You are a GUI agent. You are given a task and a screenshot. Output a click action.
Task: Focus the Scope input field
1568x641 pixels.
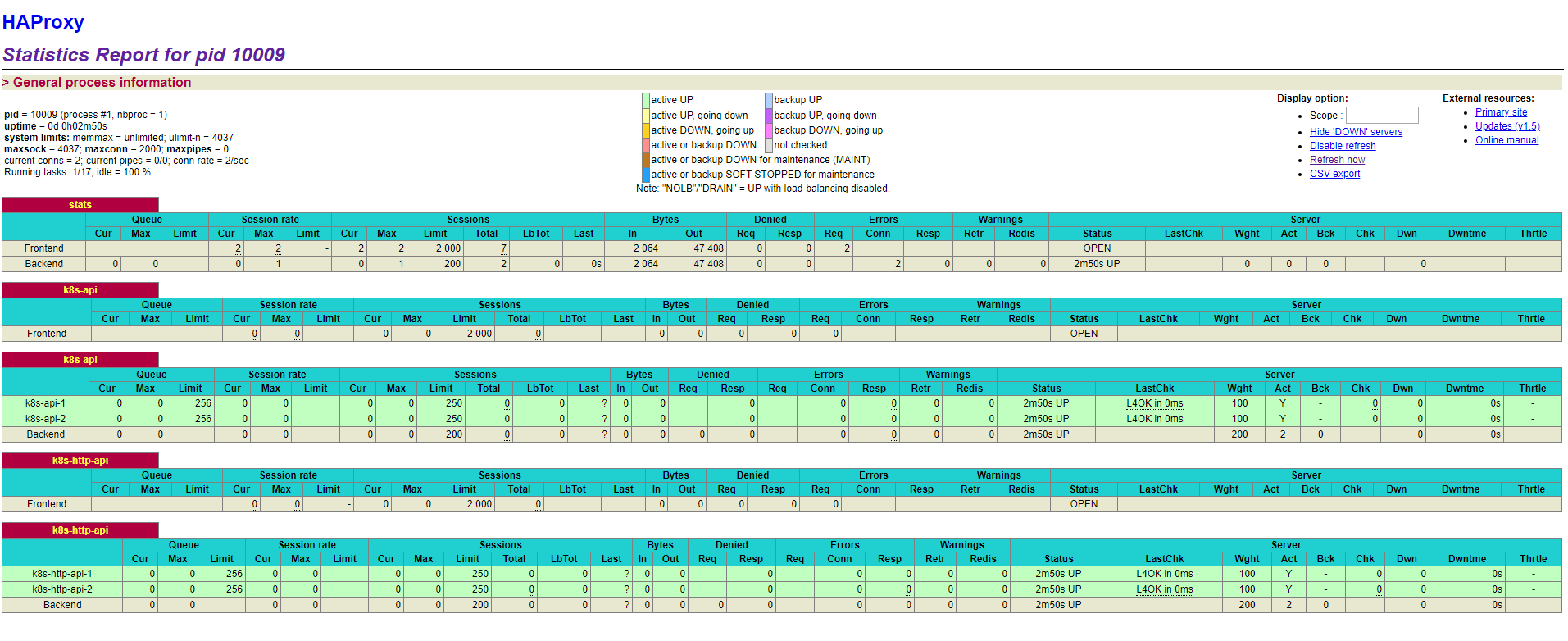pos(1382,116)
